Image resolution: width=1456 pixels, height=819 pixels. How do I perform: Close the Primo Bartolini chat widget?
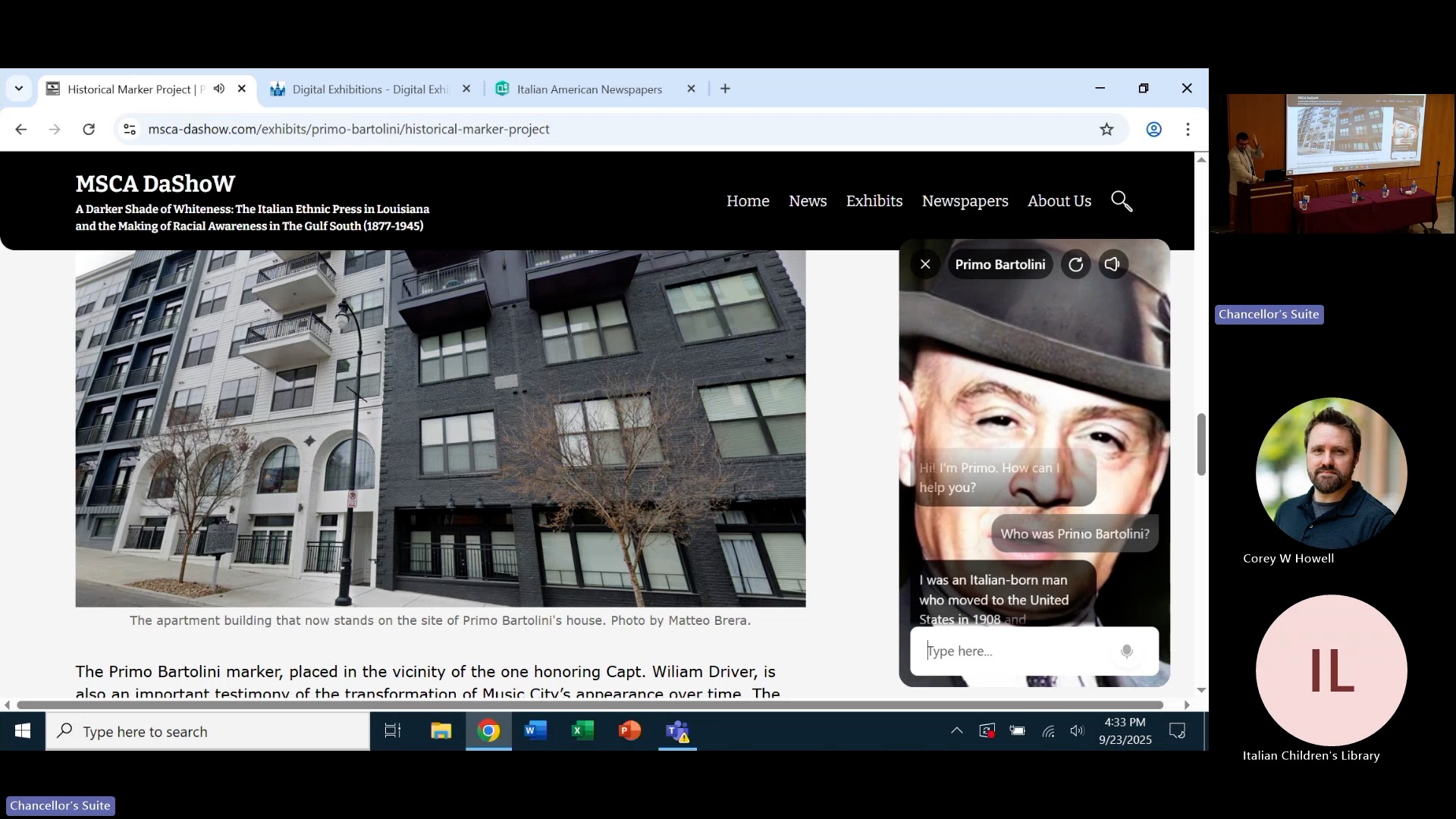[x=925, y=265]
